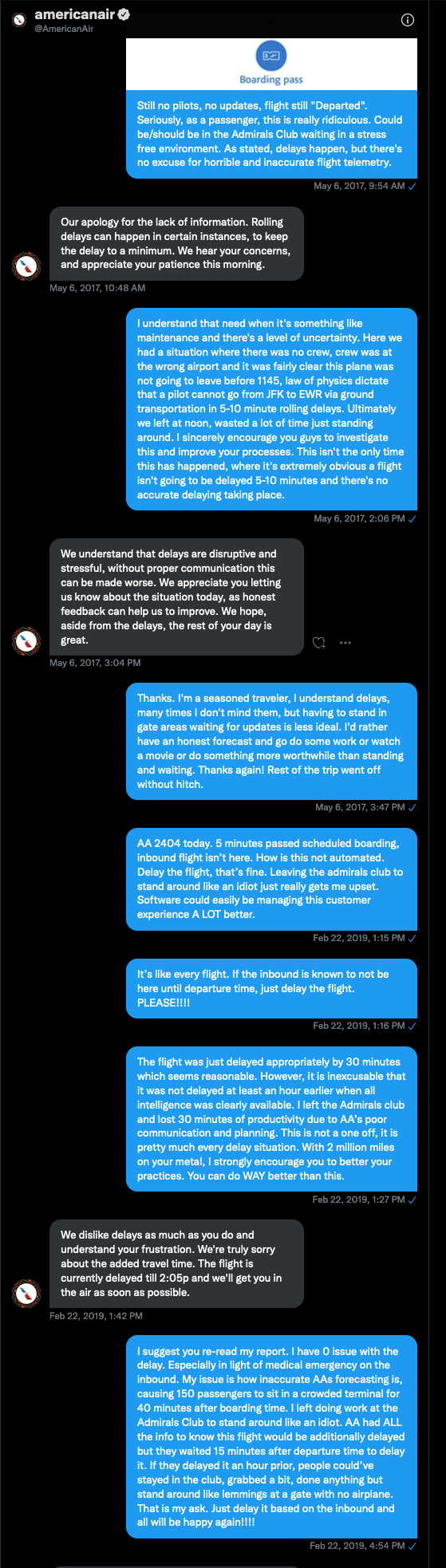Click the Feb 22, 2019, 1:42 PM timestamp
The width and height of the screenshot is (446, 1568).
[96, 1316]
